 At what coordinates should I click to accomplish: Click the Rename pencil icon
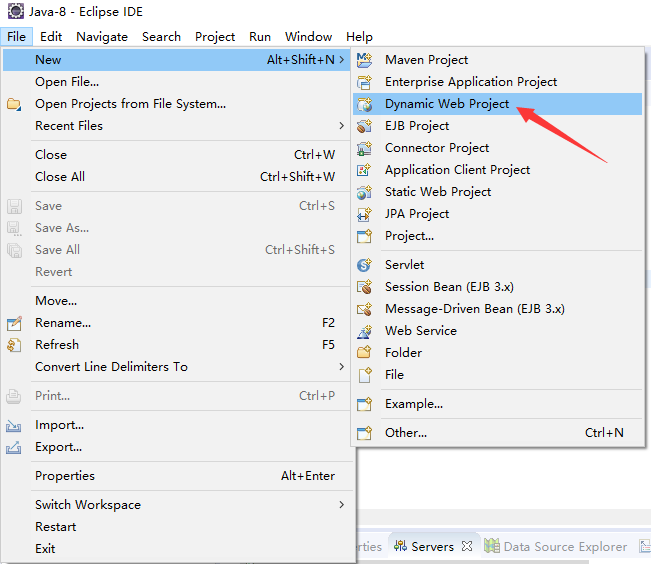[x=14, y=323]
